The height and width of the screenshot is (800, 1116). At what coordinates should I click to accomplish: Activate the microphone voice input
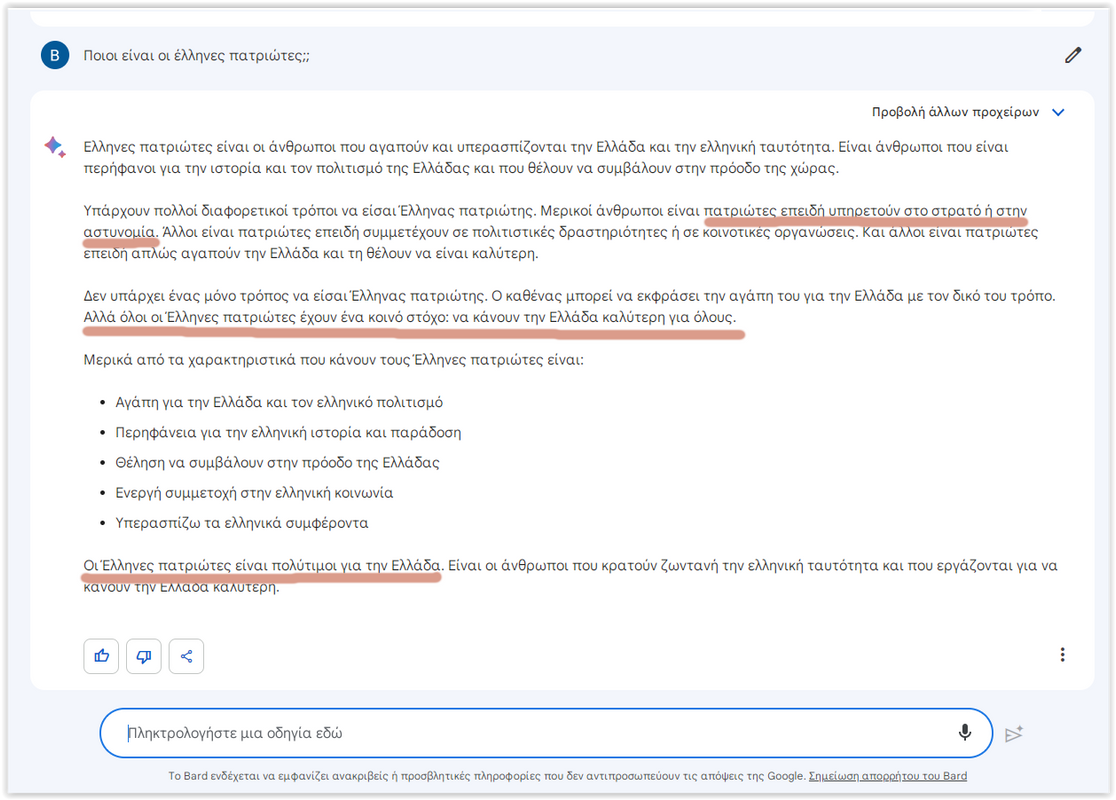pos(964,732)
